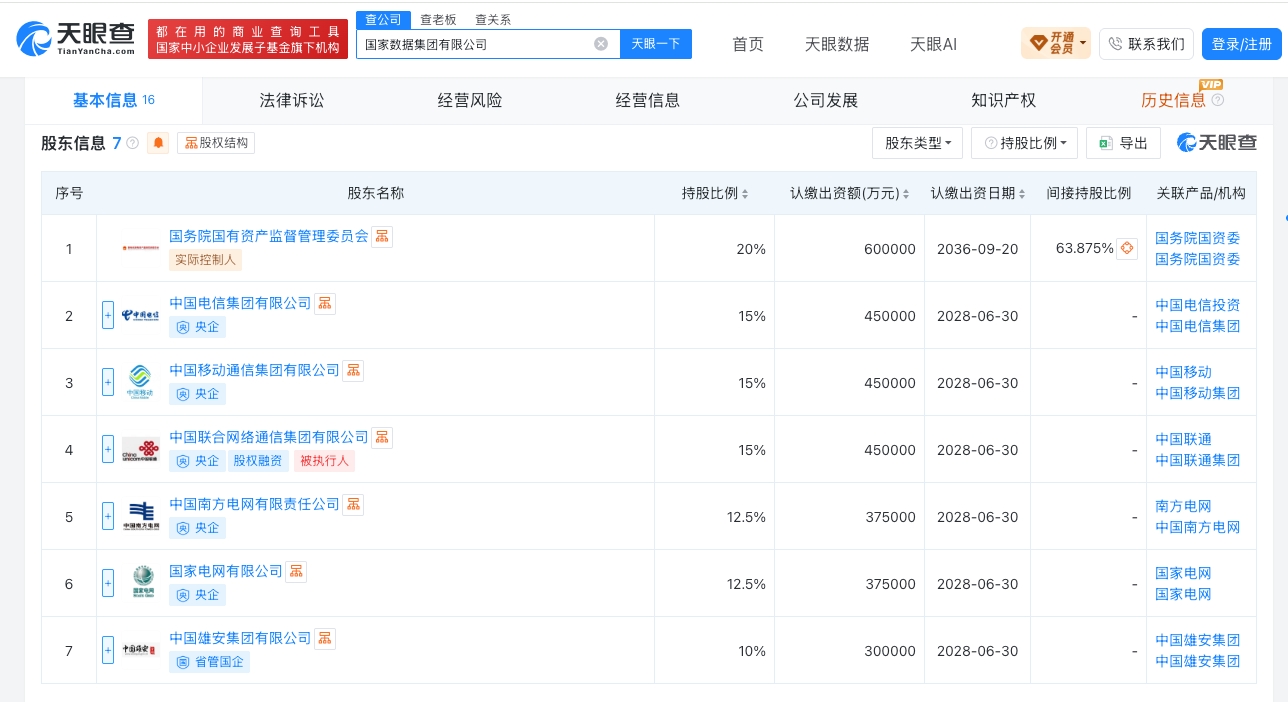Open equity structure icon beside 中国移动通信集团有限公司
1288x702 pixels.
coord(353,371)
